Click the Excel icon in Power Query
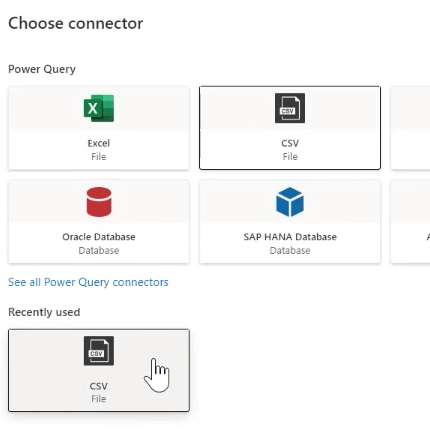 click(x=99, y=108)
